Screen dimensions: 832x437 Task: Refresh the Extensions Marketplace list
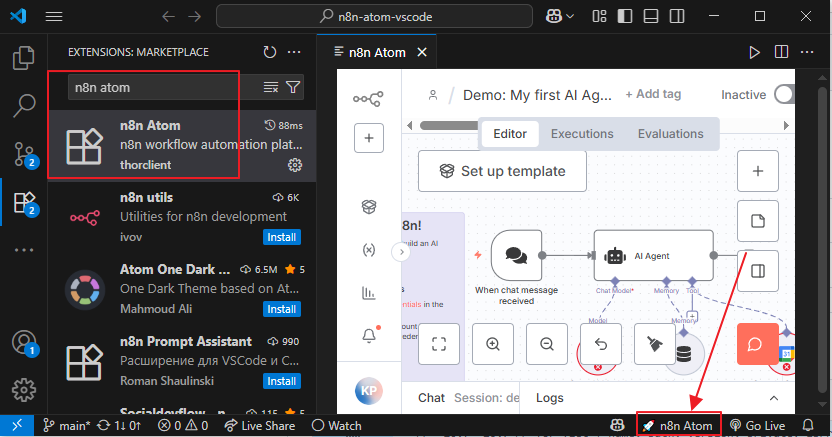click(270, 52)
